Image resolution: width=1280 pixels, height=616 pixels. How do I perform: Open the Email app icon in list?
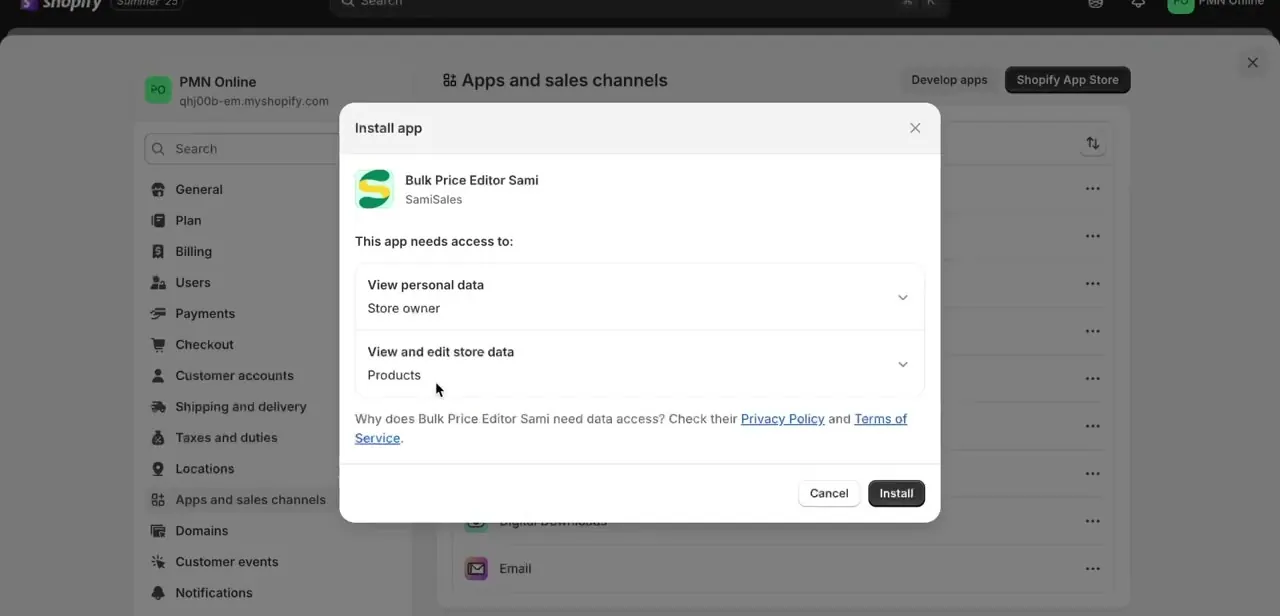point(476,568)
